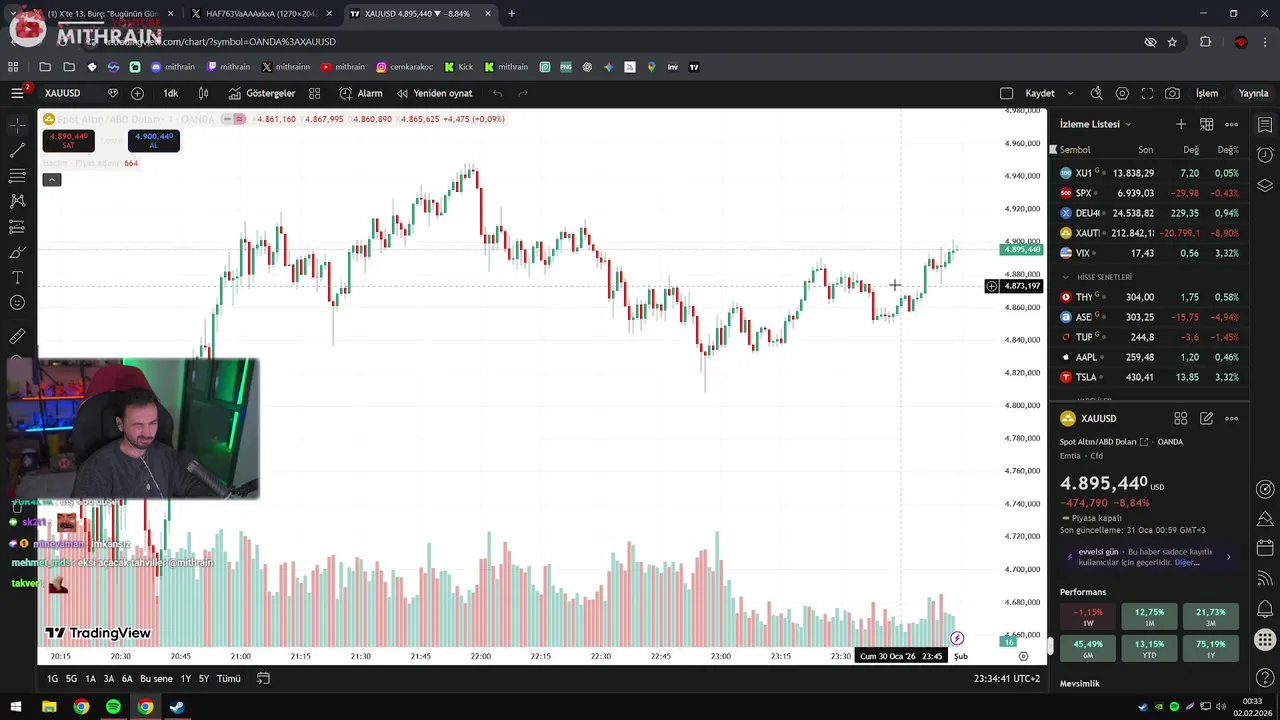Image resolution: width=1280 pixels, height=720 pixels.
Task: Enter fullscreen chart mode
Action: [1147, 93]
